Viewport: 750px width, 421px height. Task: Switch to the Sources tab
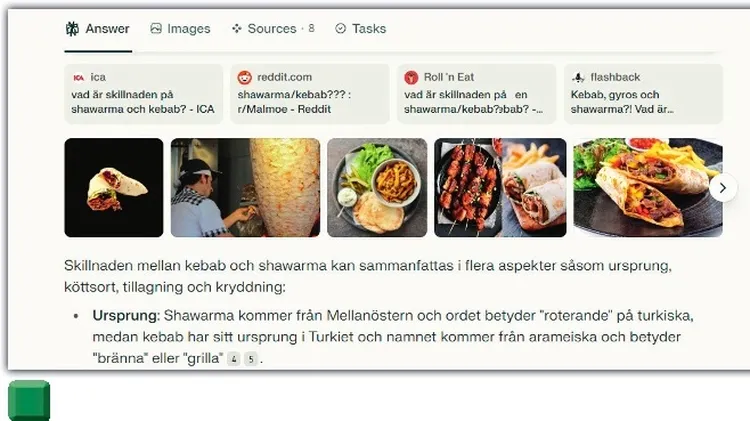[273, 29]
